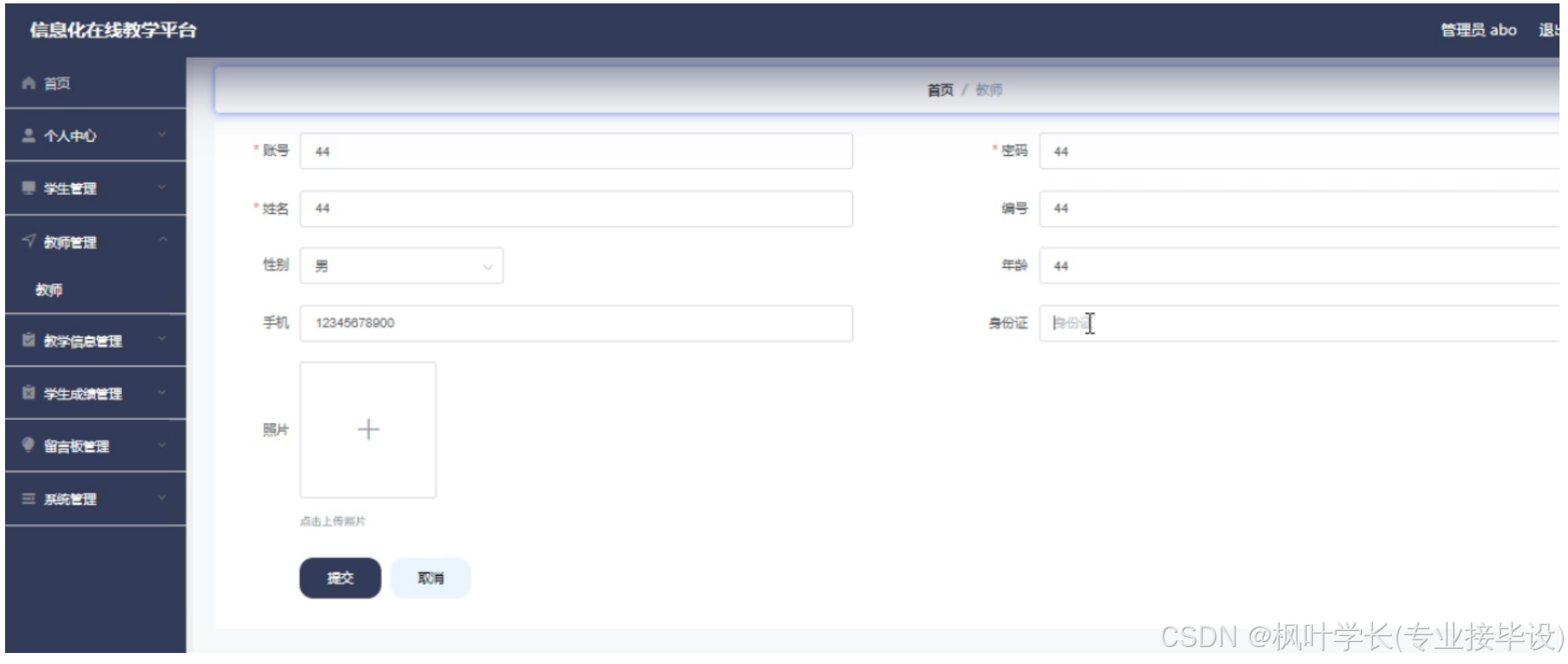Focus the 编号 input field
The width and height of the screenshot is (1568, 664).
tap(1299, 209)
